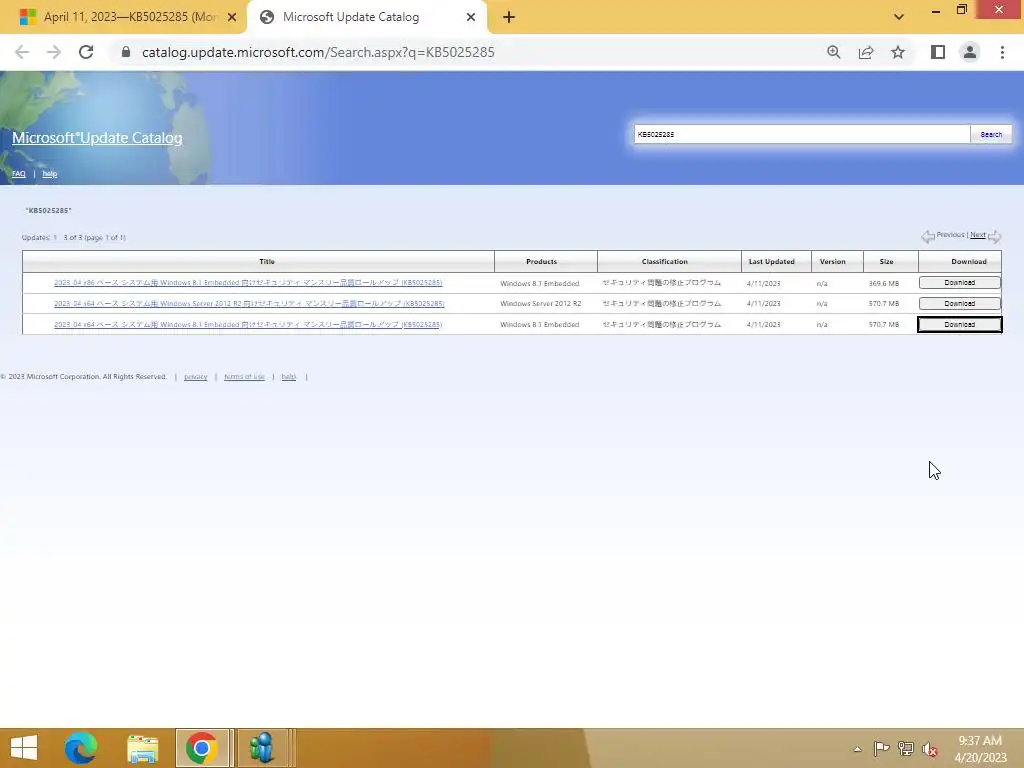Expand the tab search chevron
The width and height of the screenshot is (1024, 768).
click(x=899, y=17)
